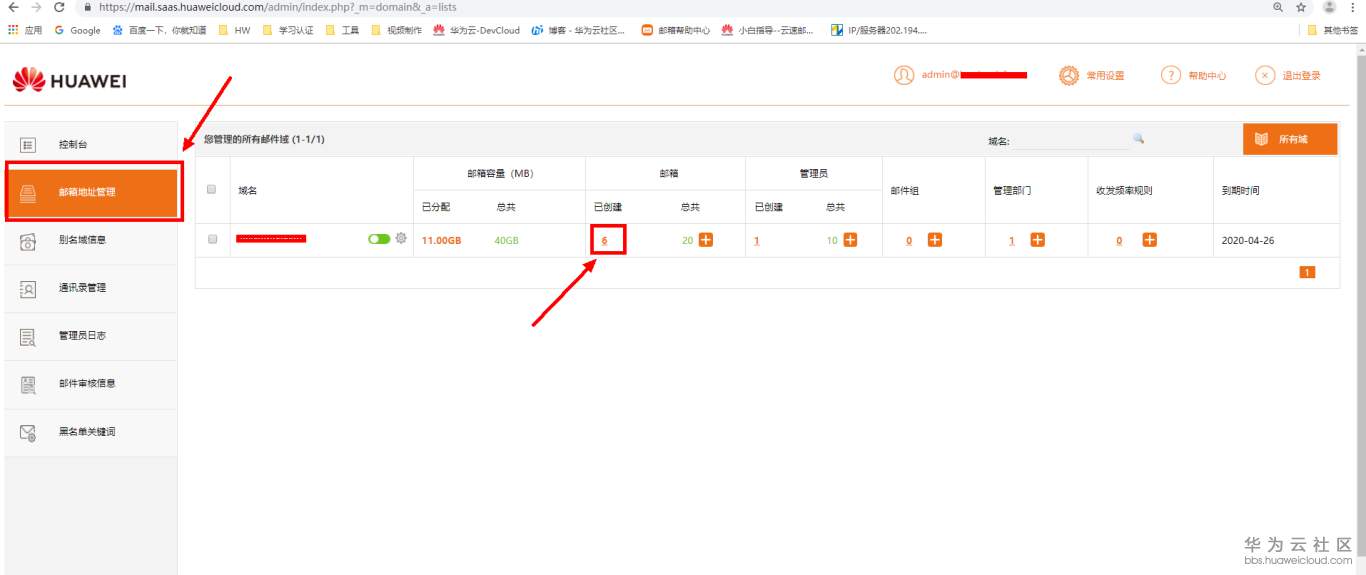The height and width of the screenshot is (575, 1366).
Task: Click plus icon next to administrator total 10
Action: (851, 240)
